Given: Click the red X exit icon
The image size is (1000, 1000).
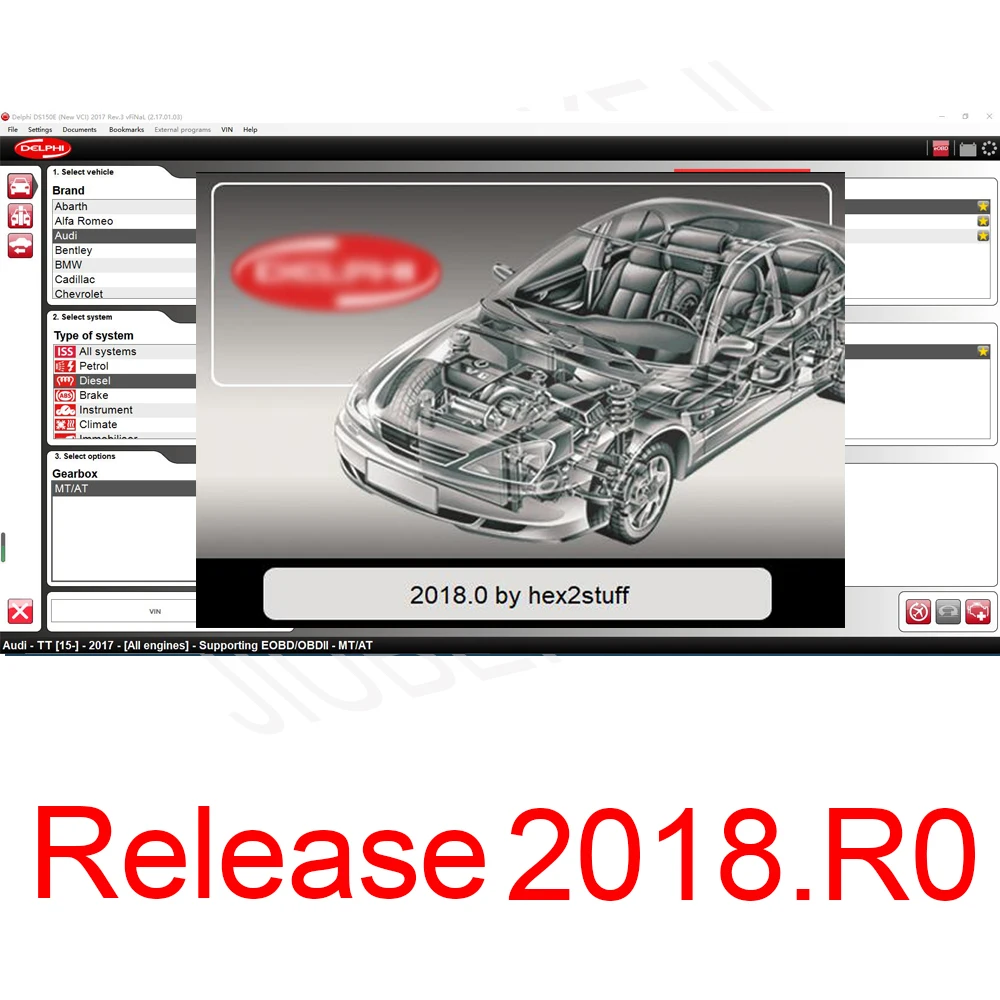Looking at the screenshot, I should (20, 611).
